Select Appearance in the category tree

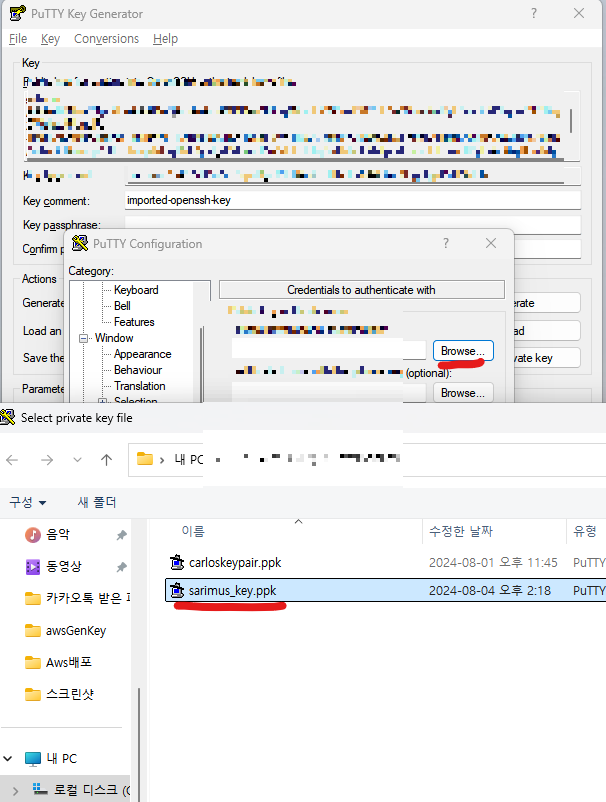click(143, 354)
